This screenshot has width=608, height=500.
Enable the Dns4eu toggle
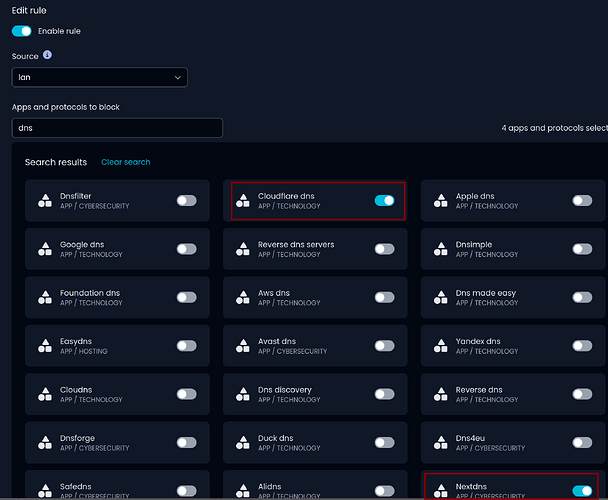click(x=582, y=442)
